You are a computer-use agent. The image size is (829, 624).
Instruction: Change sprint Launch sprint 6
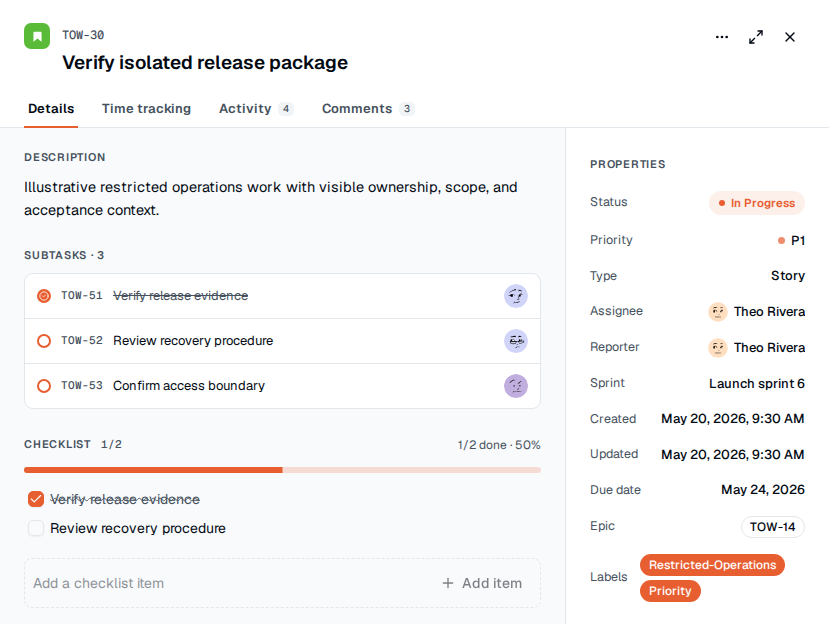click(757, 383)
